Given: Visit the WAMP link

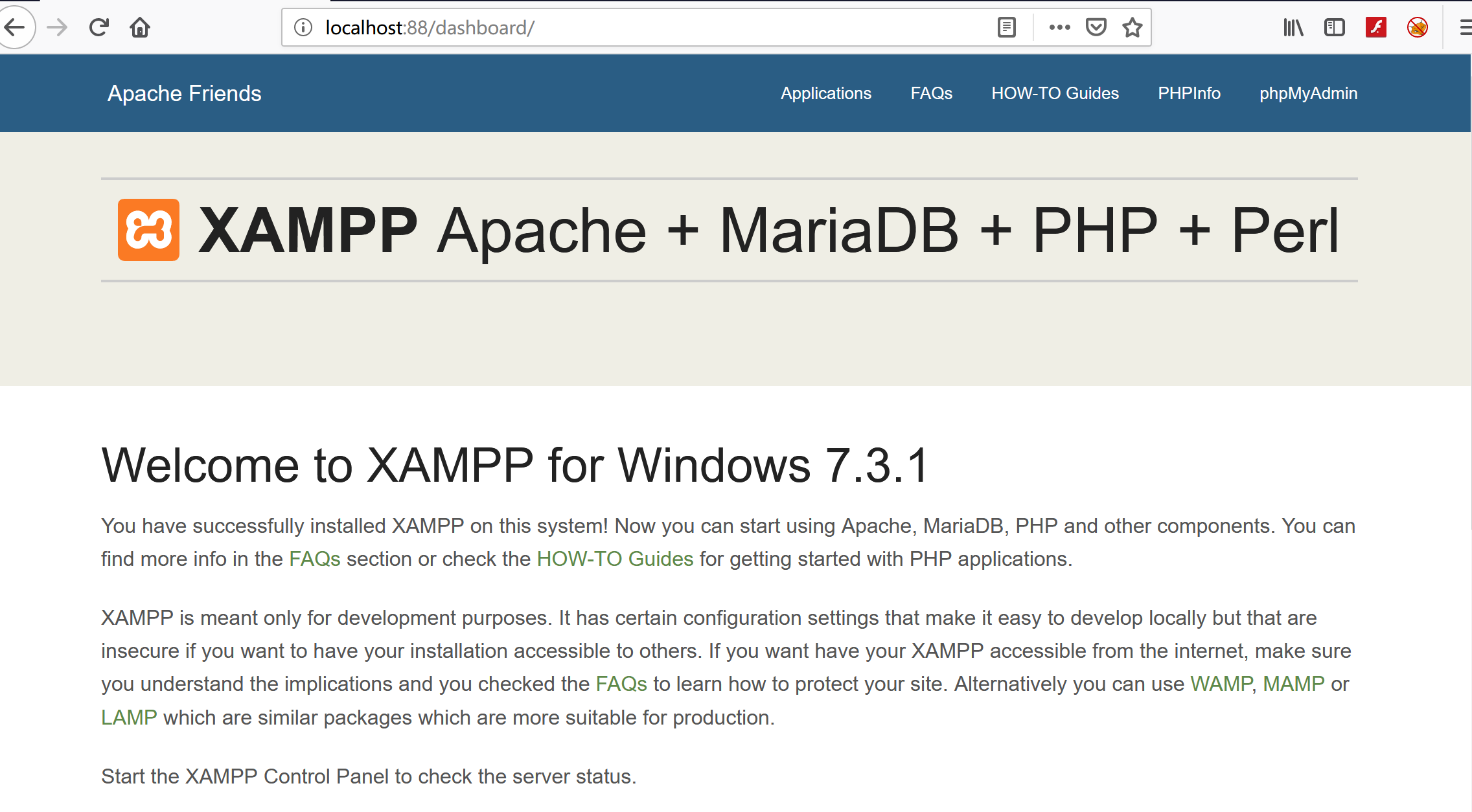Looking at the screenshot, I should point(1221,684).
